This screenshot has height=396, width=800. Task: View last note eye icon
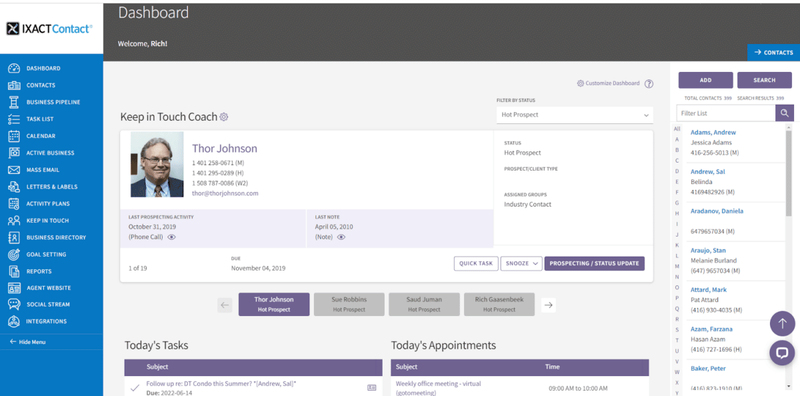341,237
